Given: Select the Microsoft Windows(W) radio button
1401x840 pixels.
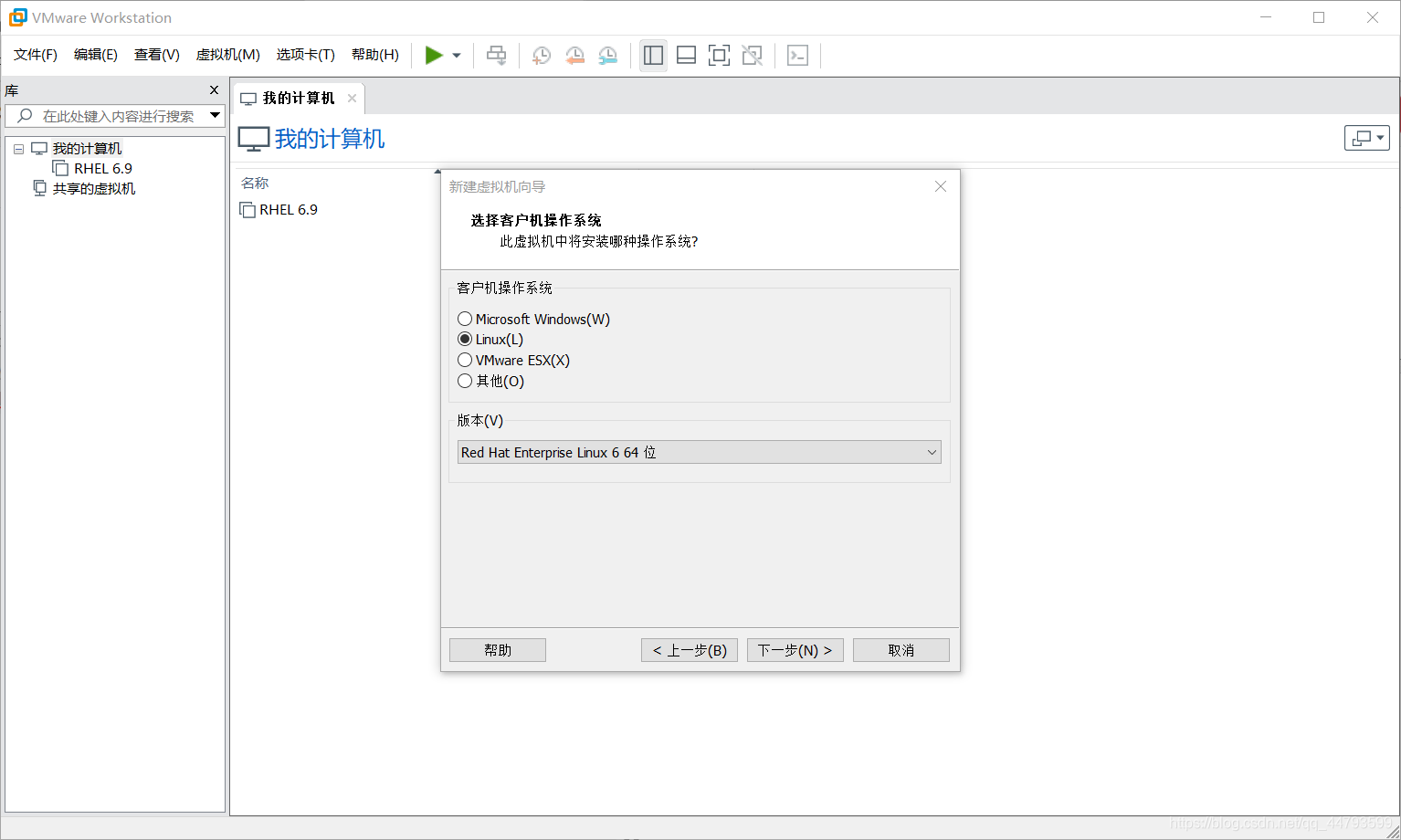Looking at the screenshot, I should 465,319.
